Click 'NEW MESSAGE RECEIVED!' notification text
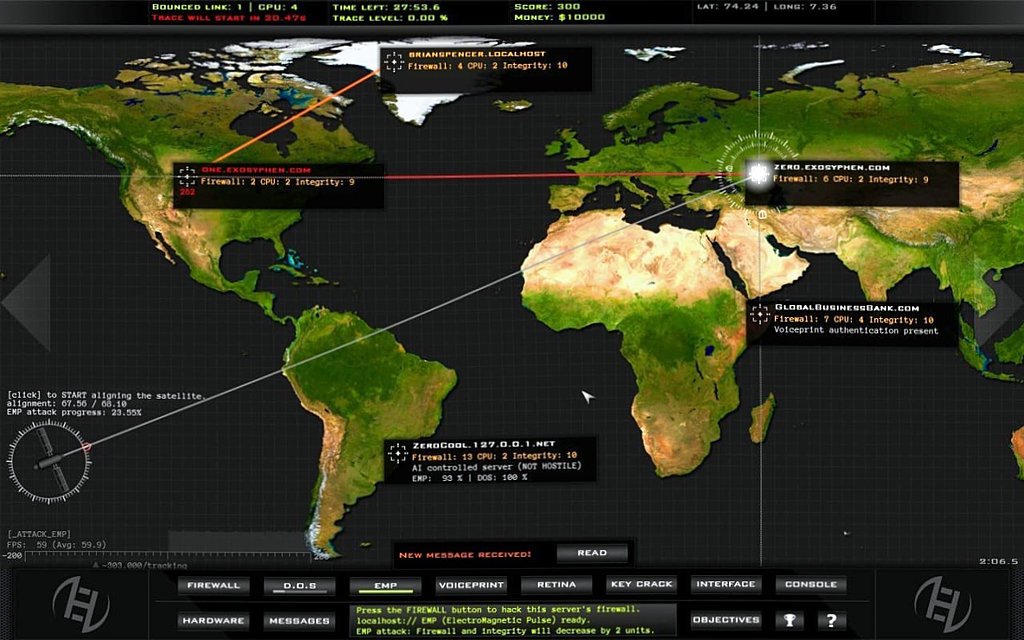Image resolution: width=1024 pixels, height=640 pixels. [x=465, y=555]
